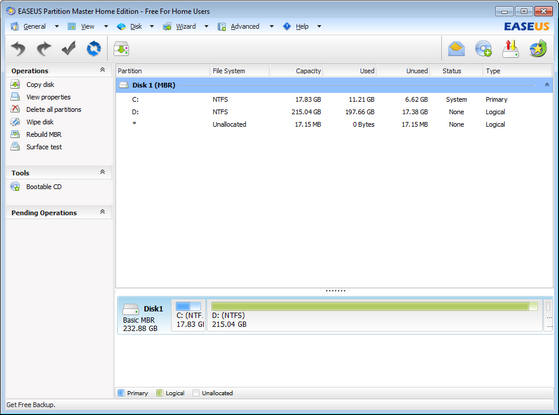Image resolution: width=559 pixels, height=415 pixels.
Task: Click the disk with arrows toolbar icon
Action: pyautogui.click(x=511, y=49)
